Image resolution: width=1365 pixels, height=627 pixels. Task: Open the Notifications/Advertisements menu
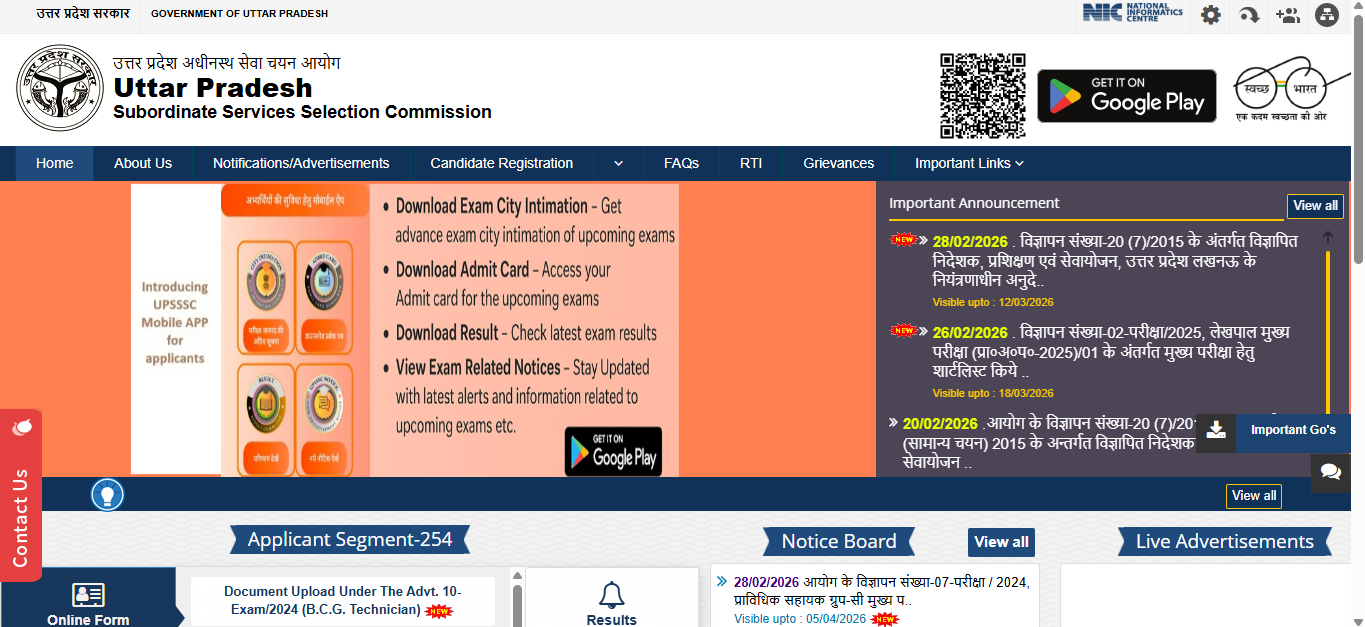tap(301, 163)
